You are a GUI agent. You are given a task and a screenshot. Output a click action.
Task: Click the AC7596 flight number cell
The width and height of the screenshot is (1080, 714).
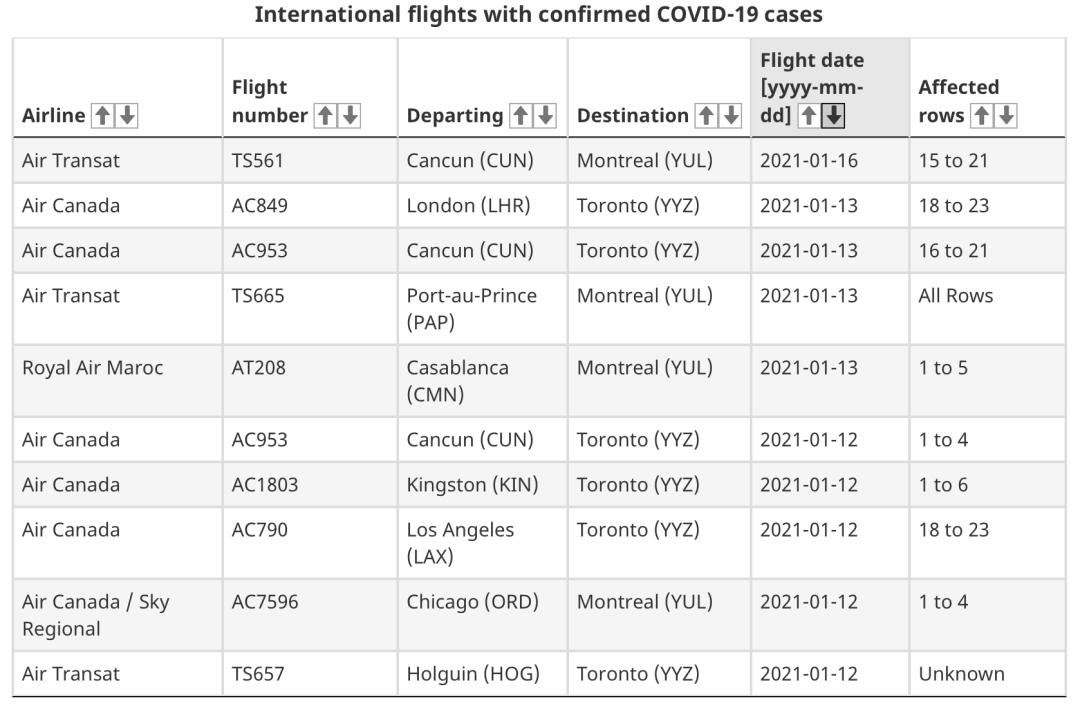click(310, 615)
